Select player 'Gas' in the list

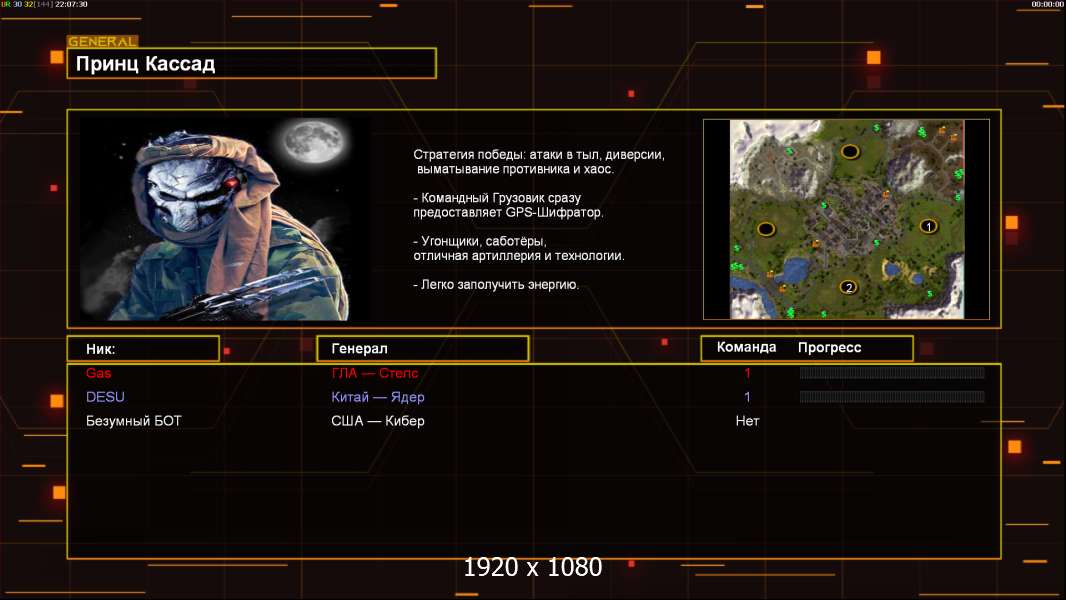pyautogui.click(x=99, y=373)
